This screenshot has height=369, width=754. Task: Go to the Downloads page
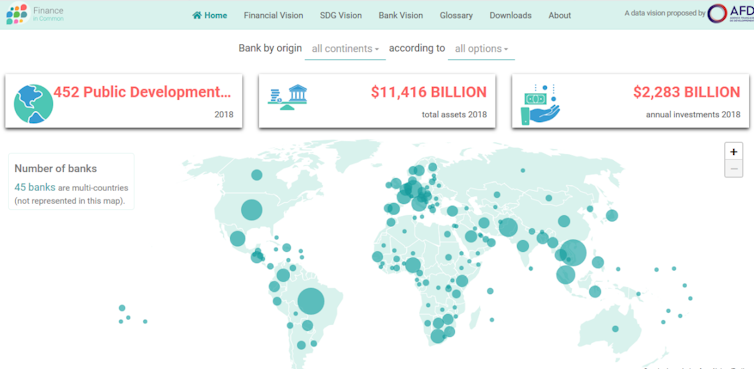[511, 15]
